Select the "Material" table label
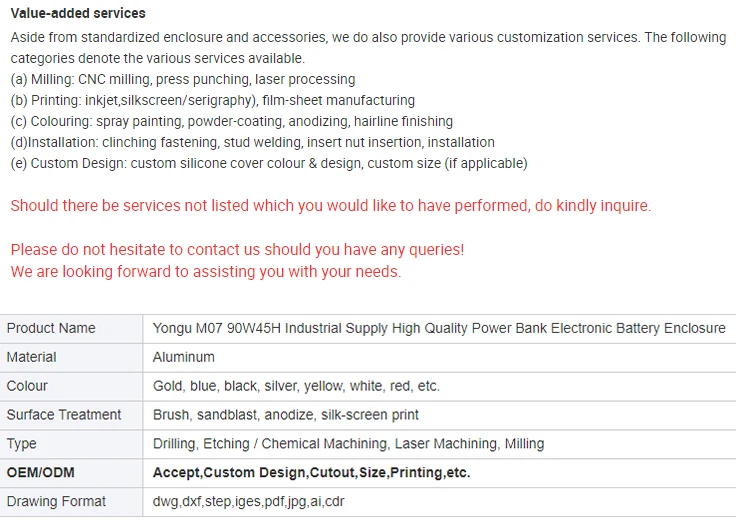 [x=32, y=357]
